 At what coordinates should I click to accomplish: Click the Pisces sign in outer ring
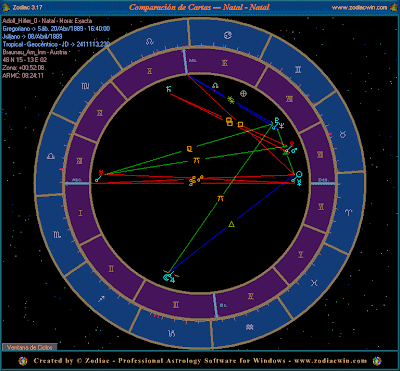point(314,283)
